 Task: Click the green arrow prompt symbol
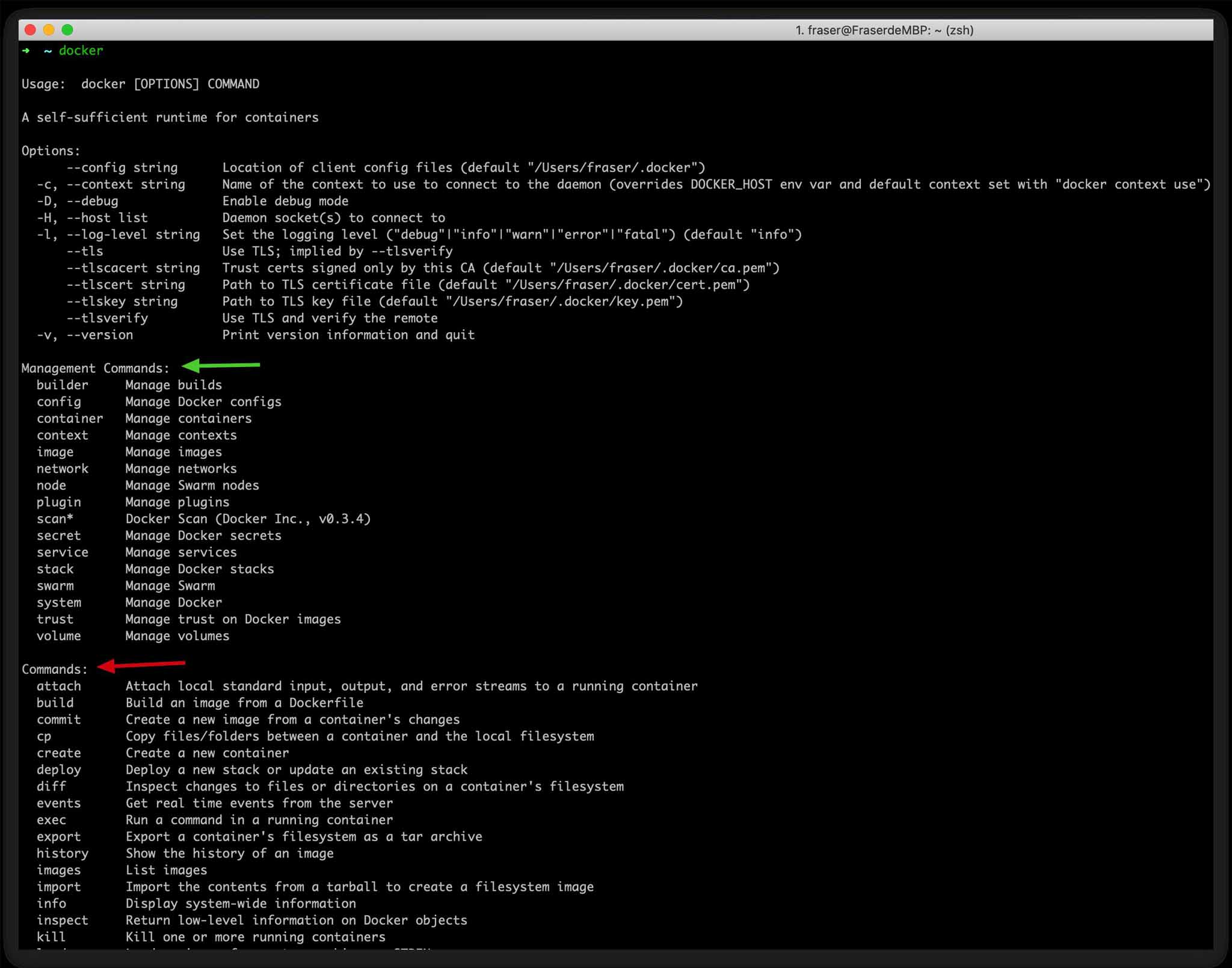25,51
